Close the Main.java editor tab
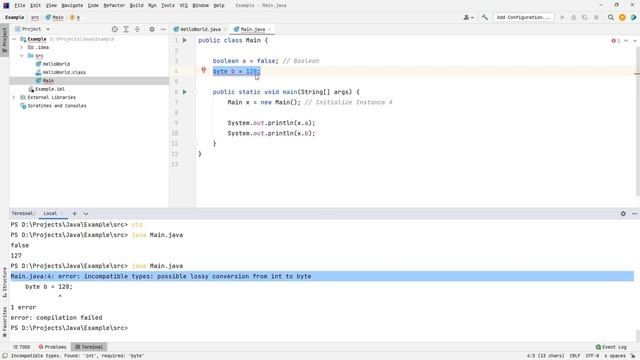Viewport: 640px width, 360px height. tap(269, 29)
